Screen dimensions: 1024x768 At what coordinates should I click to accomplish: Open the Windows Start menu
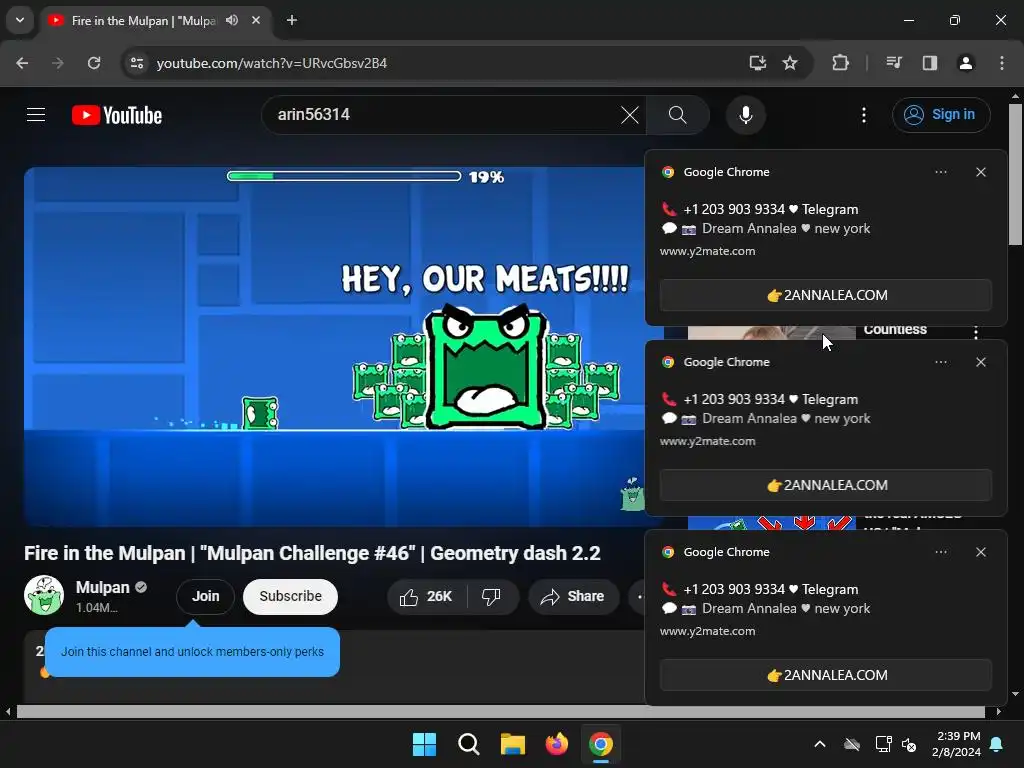(424, 744)
